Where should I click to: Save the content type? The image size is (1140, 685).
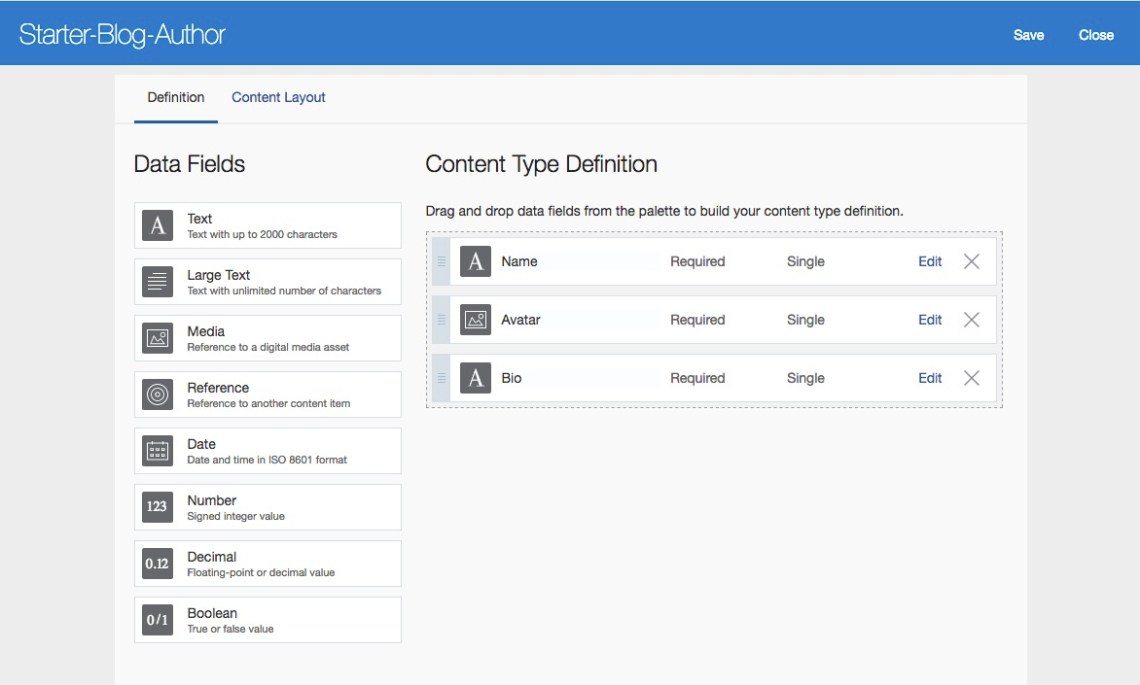(1028, 35)
